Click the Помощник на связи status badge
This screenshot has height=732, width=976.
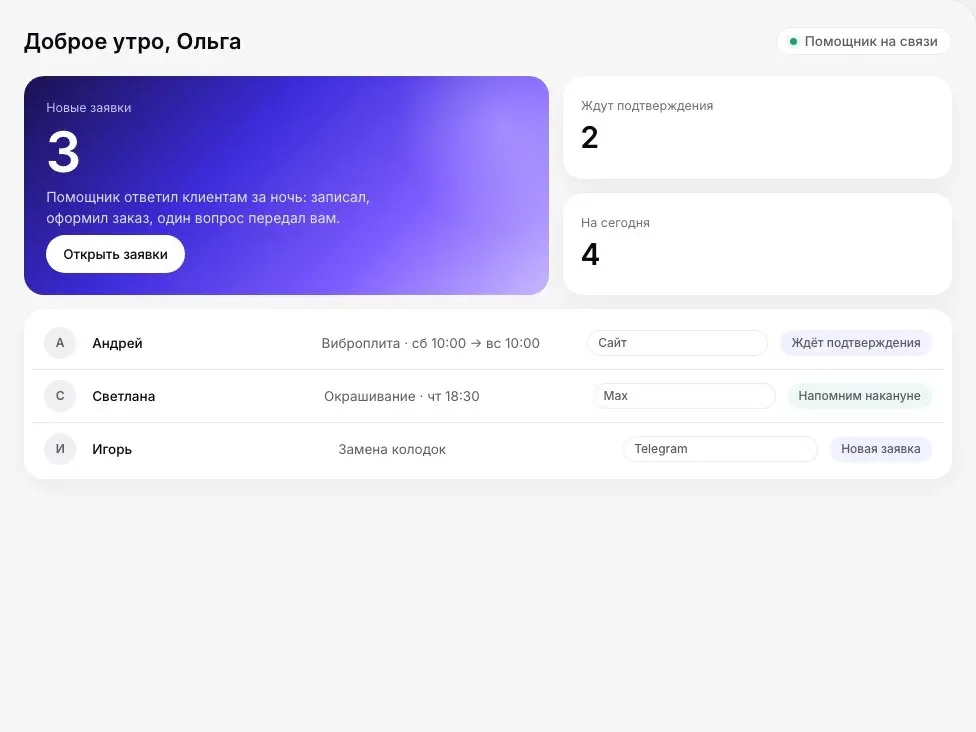click(863, 41)
